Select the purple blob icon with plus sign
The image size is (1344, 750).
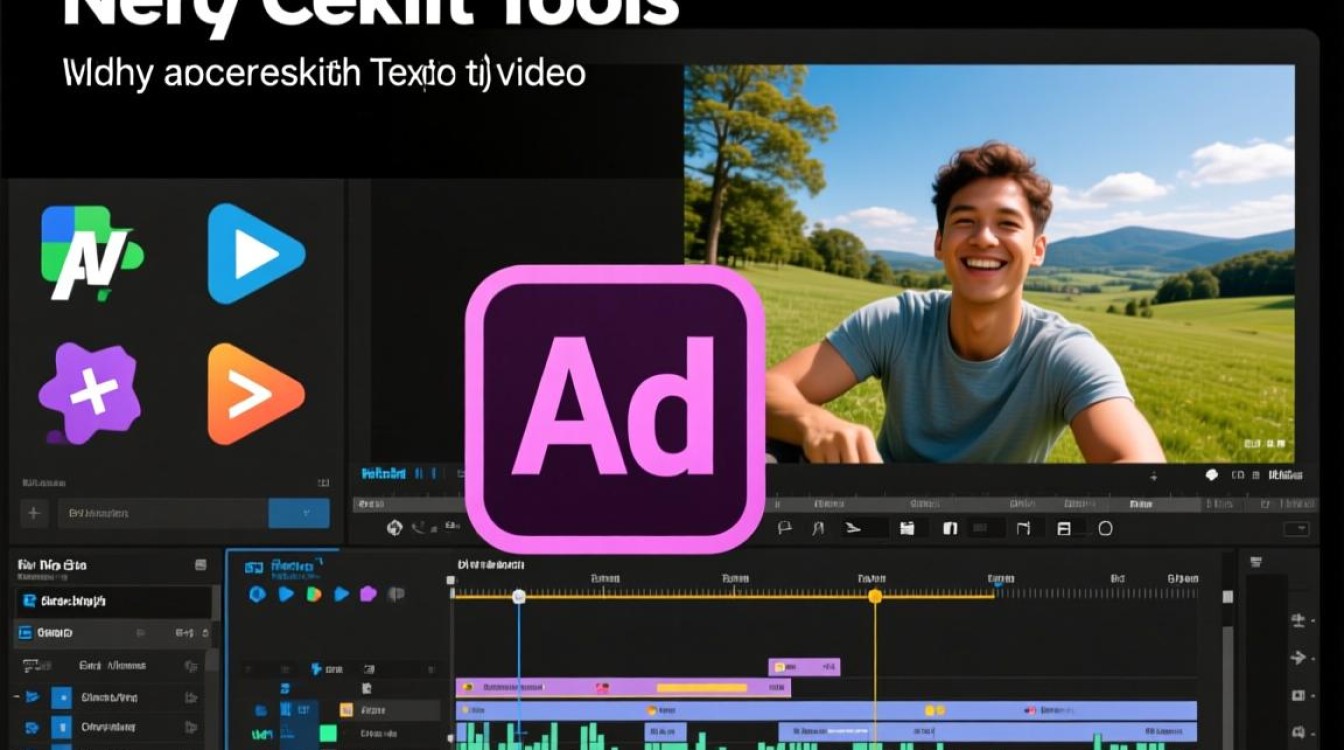tap(89, 393)
